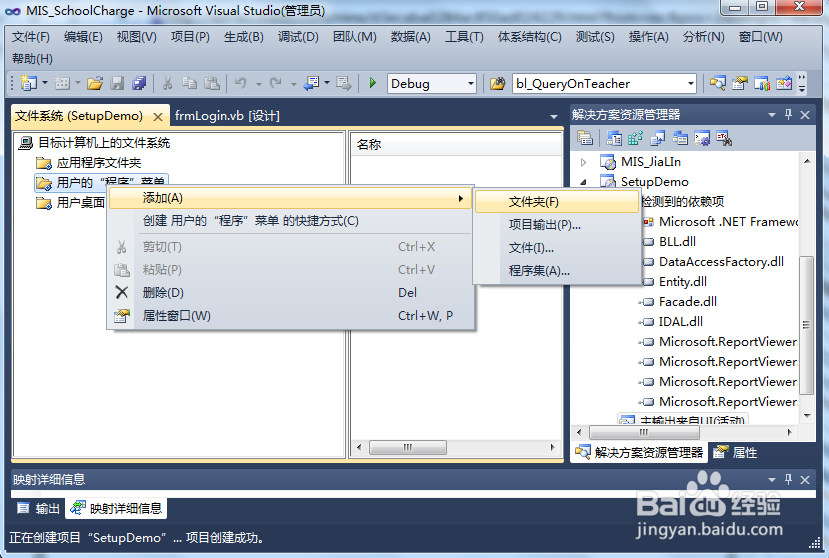Click the Undo arrow icon
The height and width of the screenshot is (558, 829).
point(241,83)
